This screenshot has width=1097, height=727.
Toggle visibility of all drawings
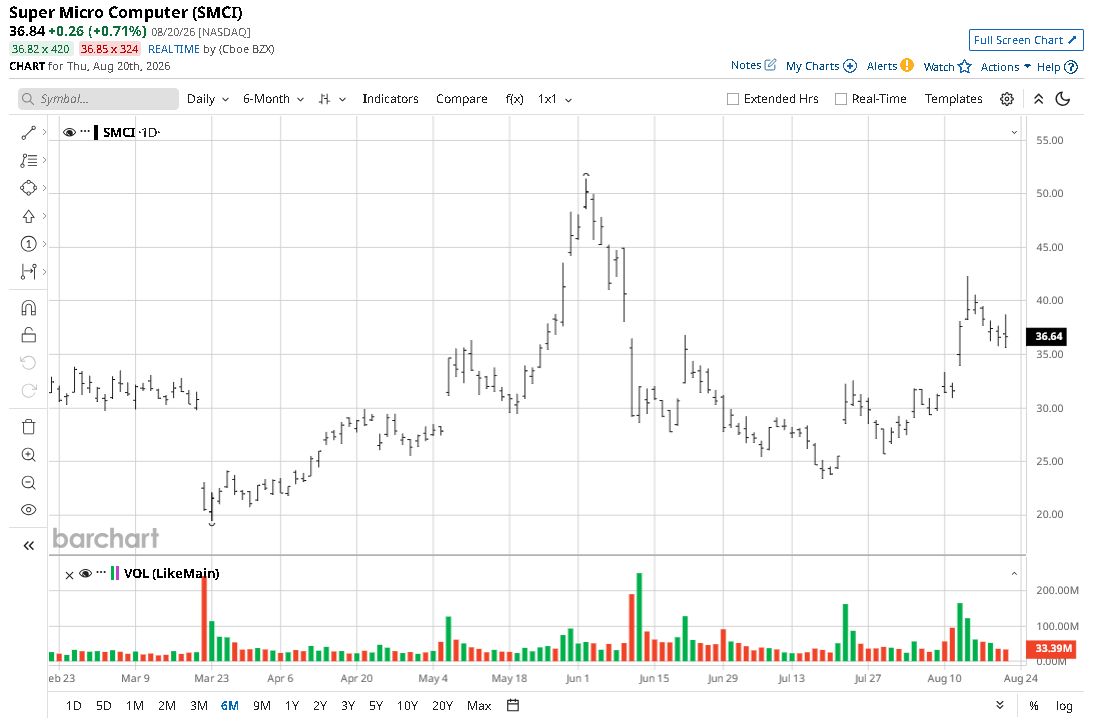tap(29, 509)
